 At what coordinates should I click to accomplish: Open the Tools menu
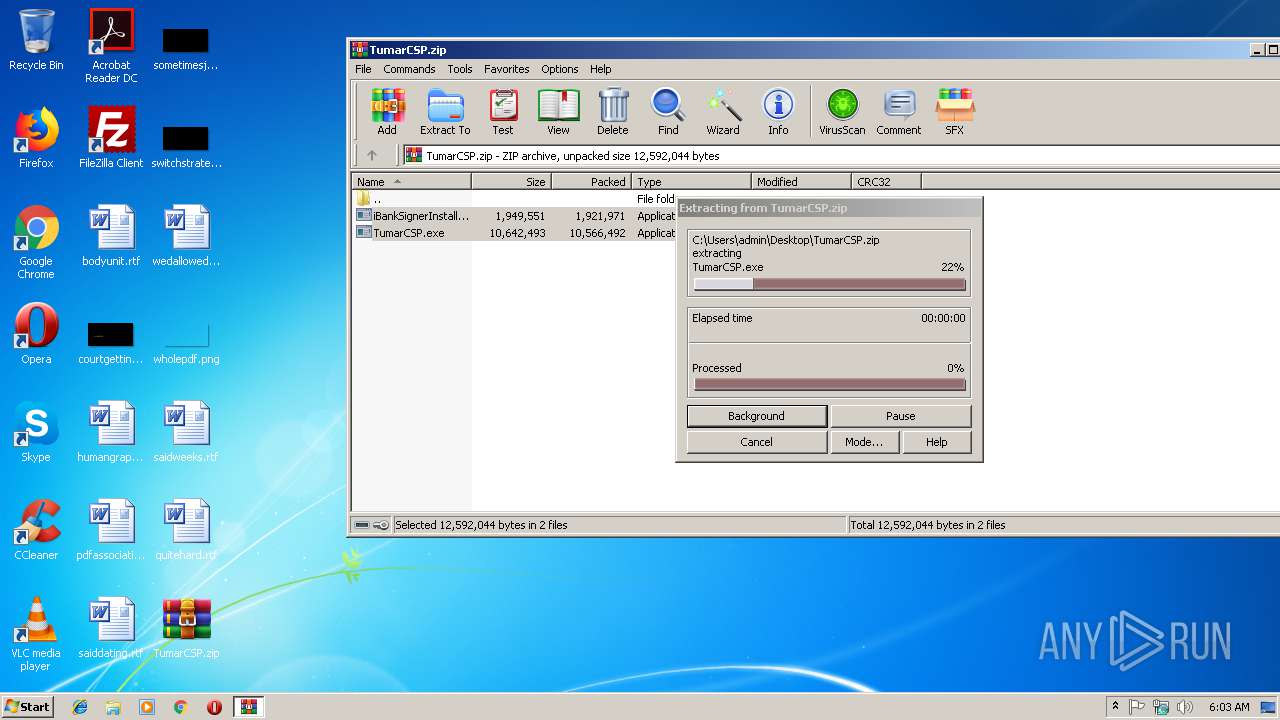click(460, 69)
